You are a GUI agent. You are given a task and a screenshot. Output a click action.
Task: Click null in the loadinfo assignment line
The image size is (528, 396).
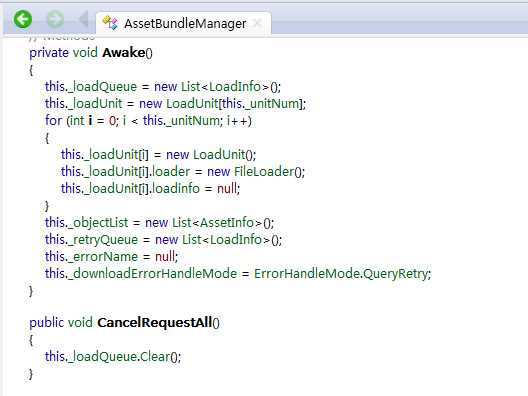tap(227, 189)
